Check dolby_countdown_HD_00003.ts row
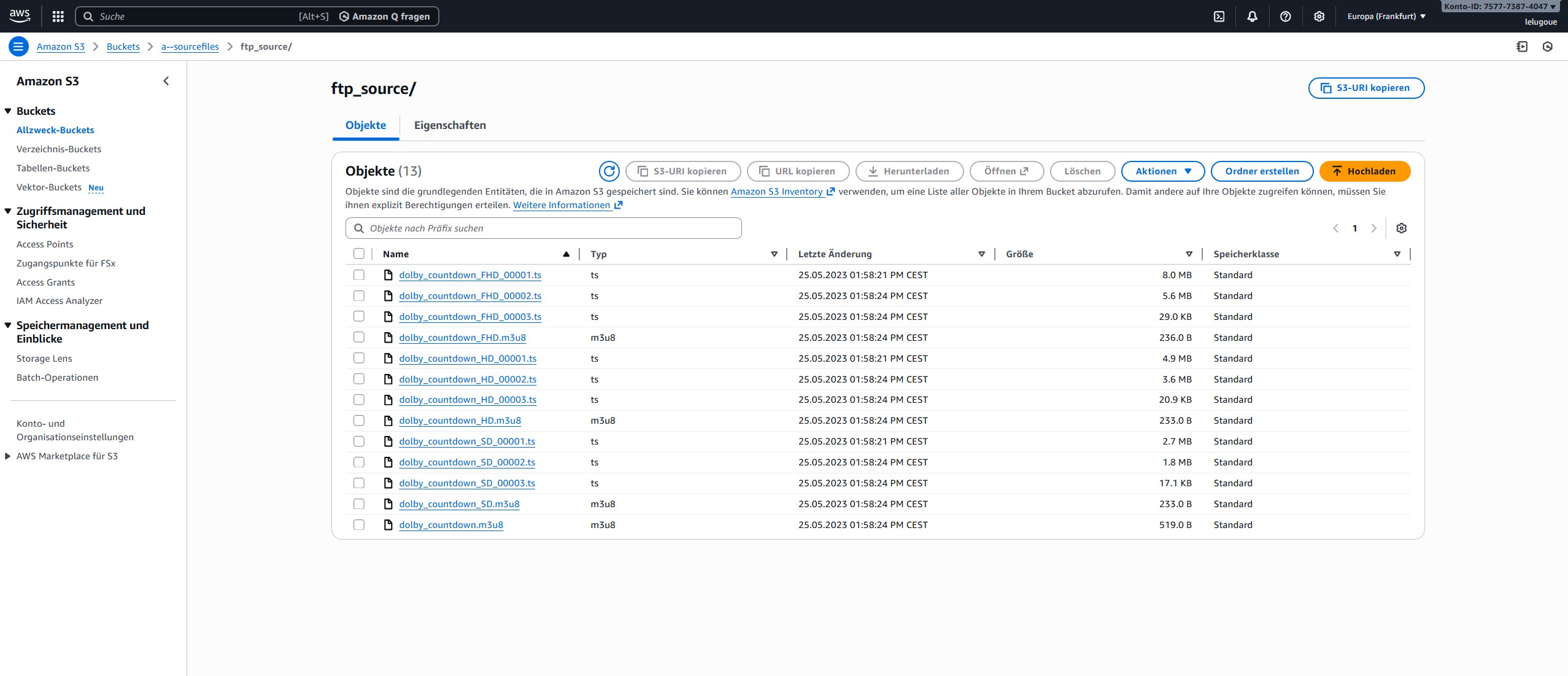This screenshot has width=1568, height=676. click(x=359, y=400)
